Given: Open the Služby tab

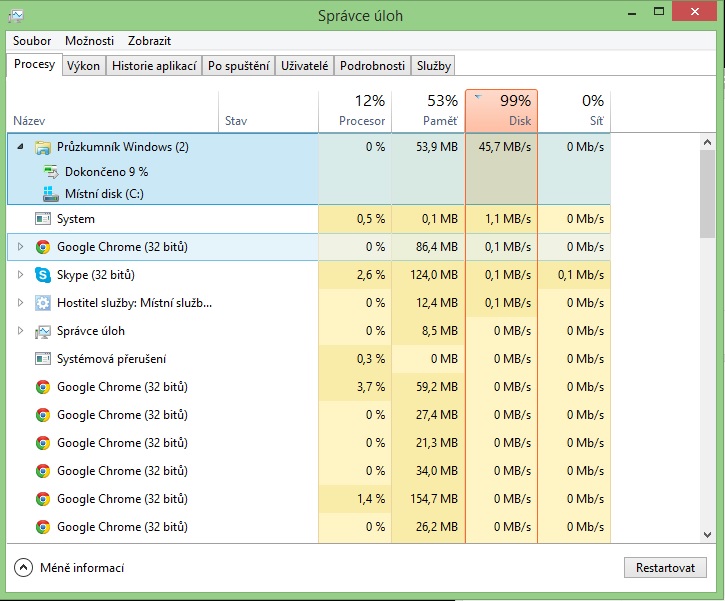Looking at the screenshot, I should click(434, 66).
